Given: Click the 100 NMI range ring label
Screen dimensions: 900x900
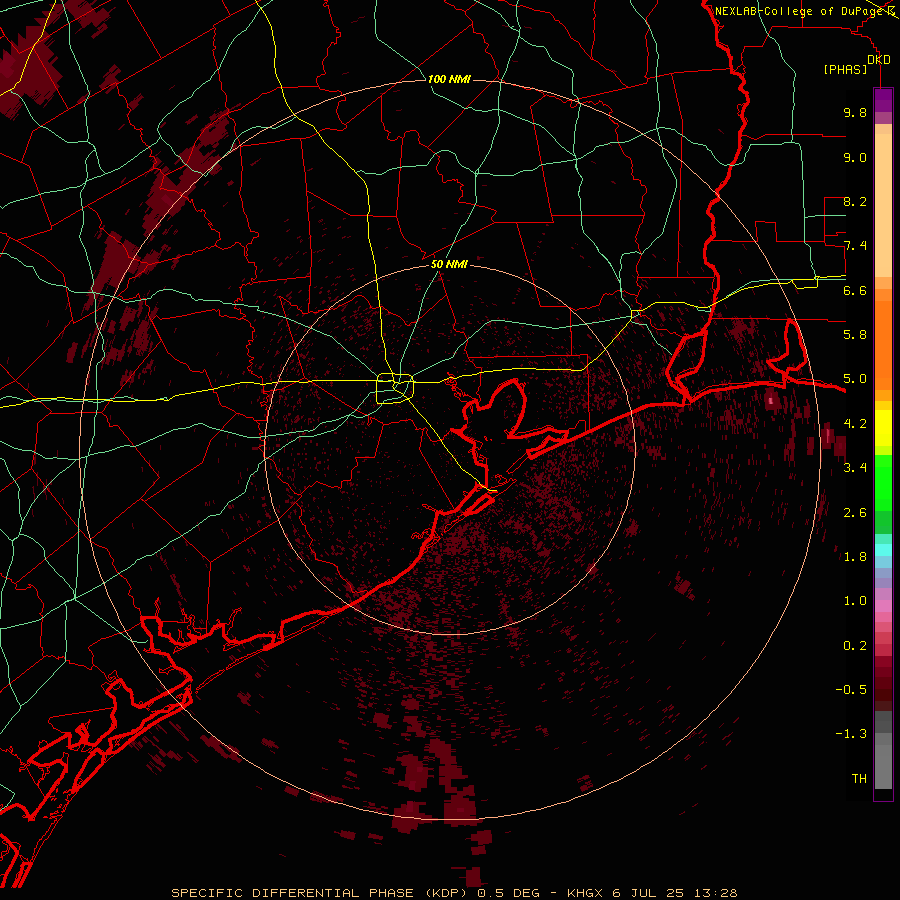Looking at the screenshot, I should click(x=449, y=79).
